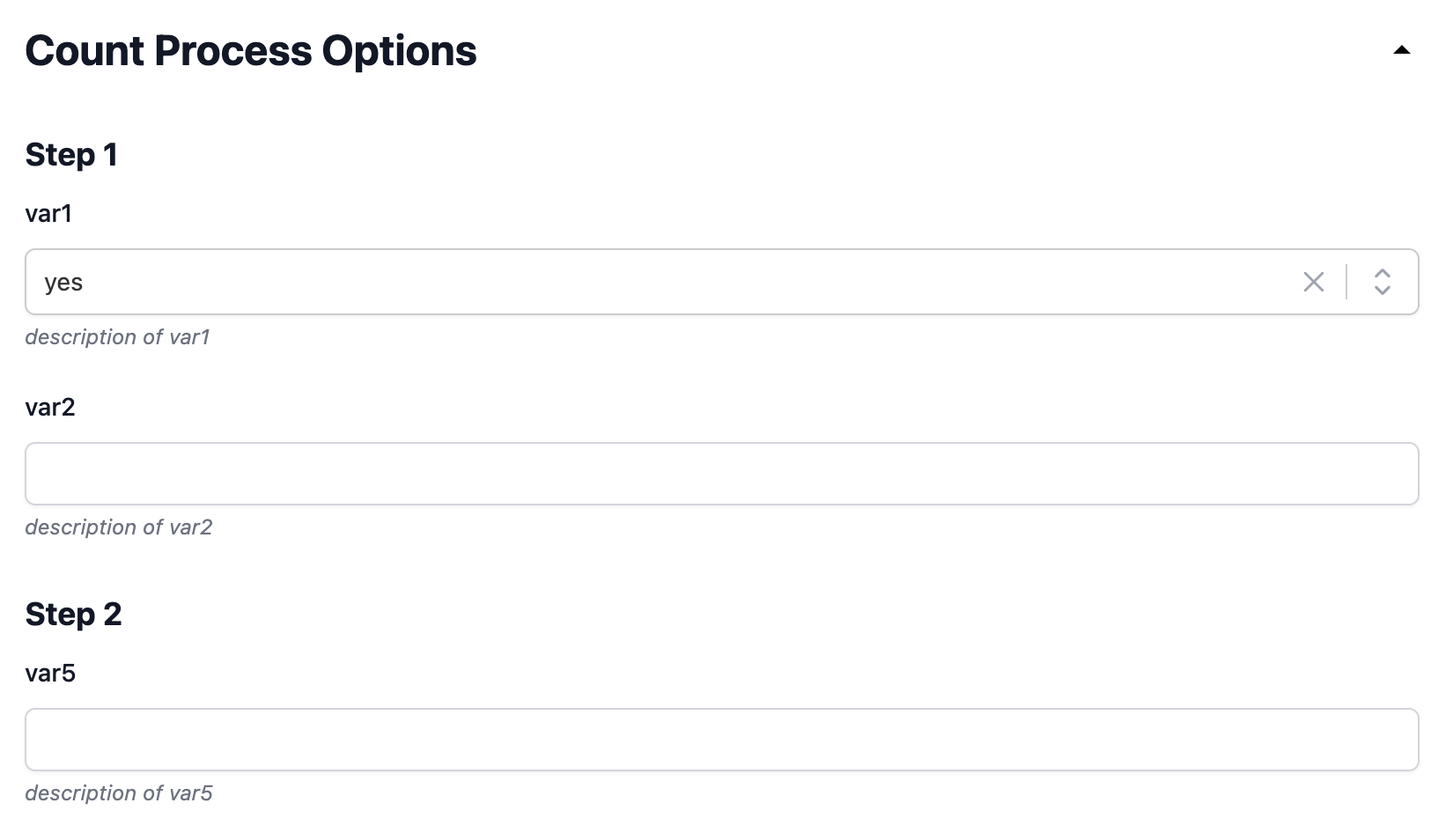Image resolution: width=1453 pixels, height=840 pixels.
Task: Click the up chevron in var1 field
Action: tap(1382, 273)
